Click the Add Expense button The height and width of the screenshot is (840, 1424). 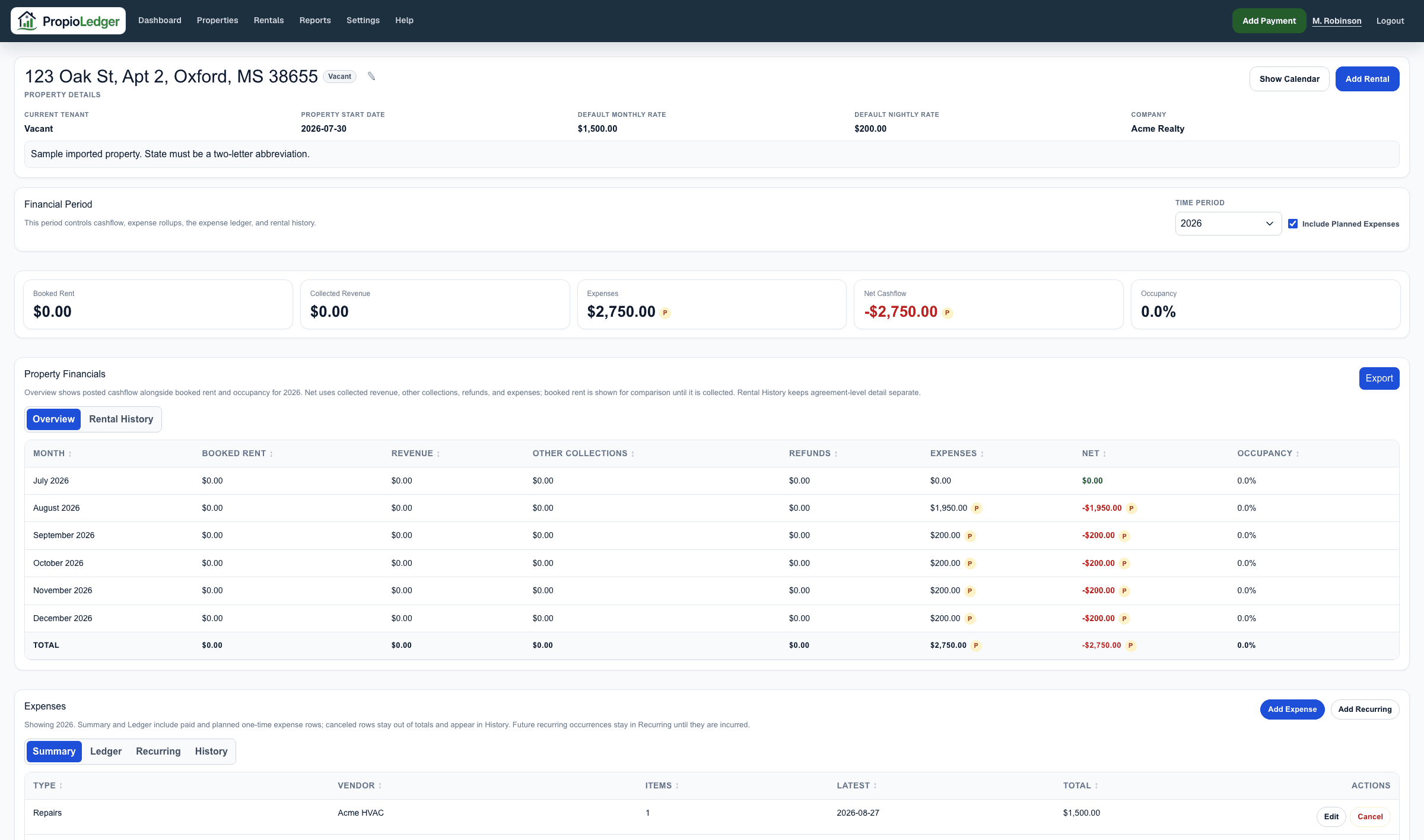(x=1292, y=709)
